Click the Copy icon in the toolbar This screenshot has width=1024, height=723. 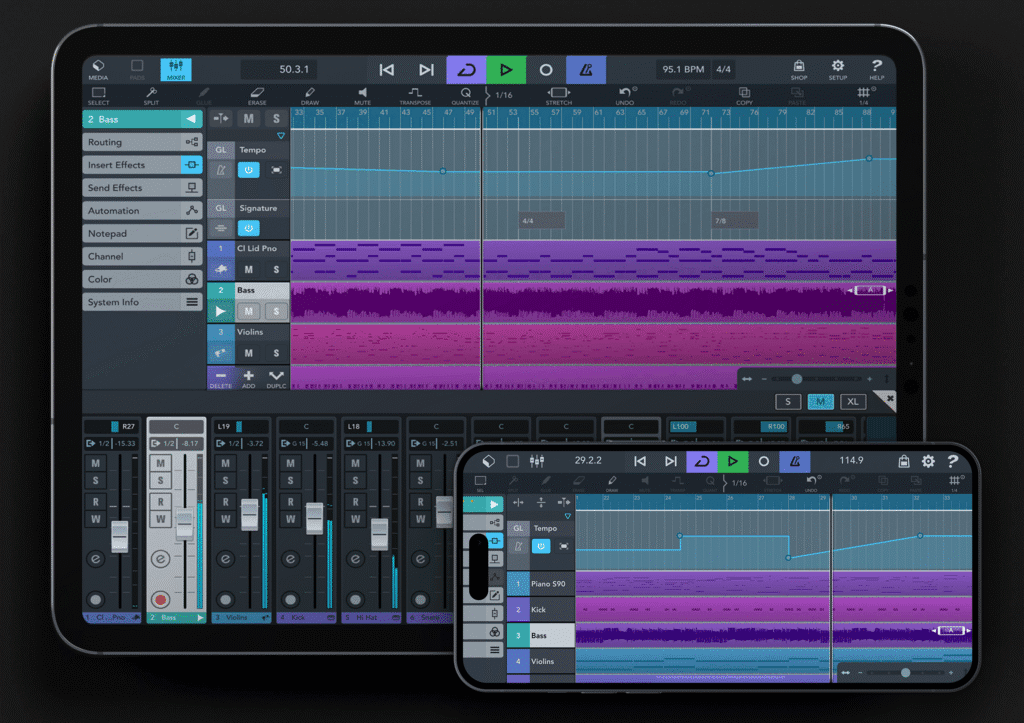(x=743, y=95)
